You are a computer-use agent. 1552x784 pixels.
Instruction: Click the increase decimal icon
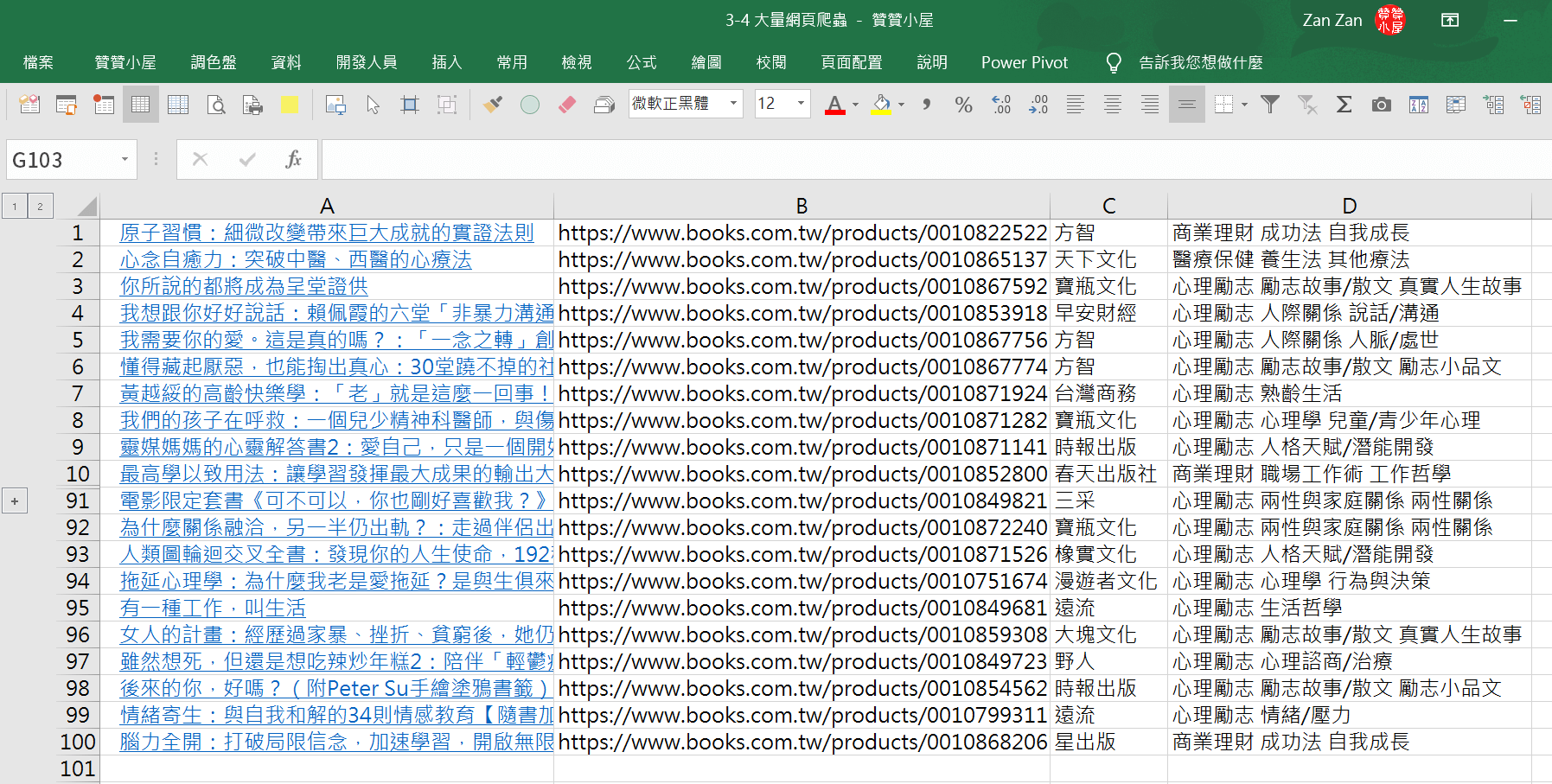click(1001, 105)
